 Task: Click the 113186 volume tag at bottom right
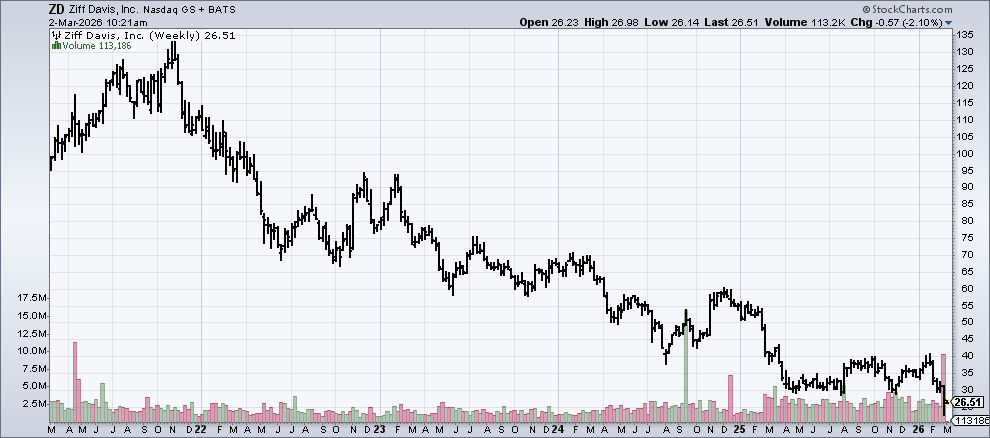(x=972, y=420)
